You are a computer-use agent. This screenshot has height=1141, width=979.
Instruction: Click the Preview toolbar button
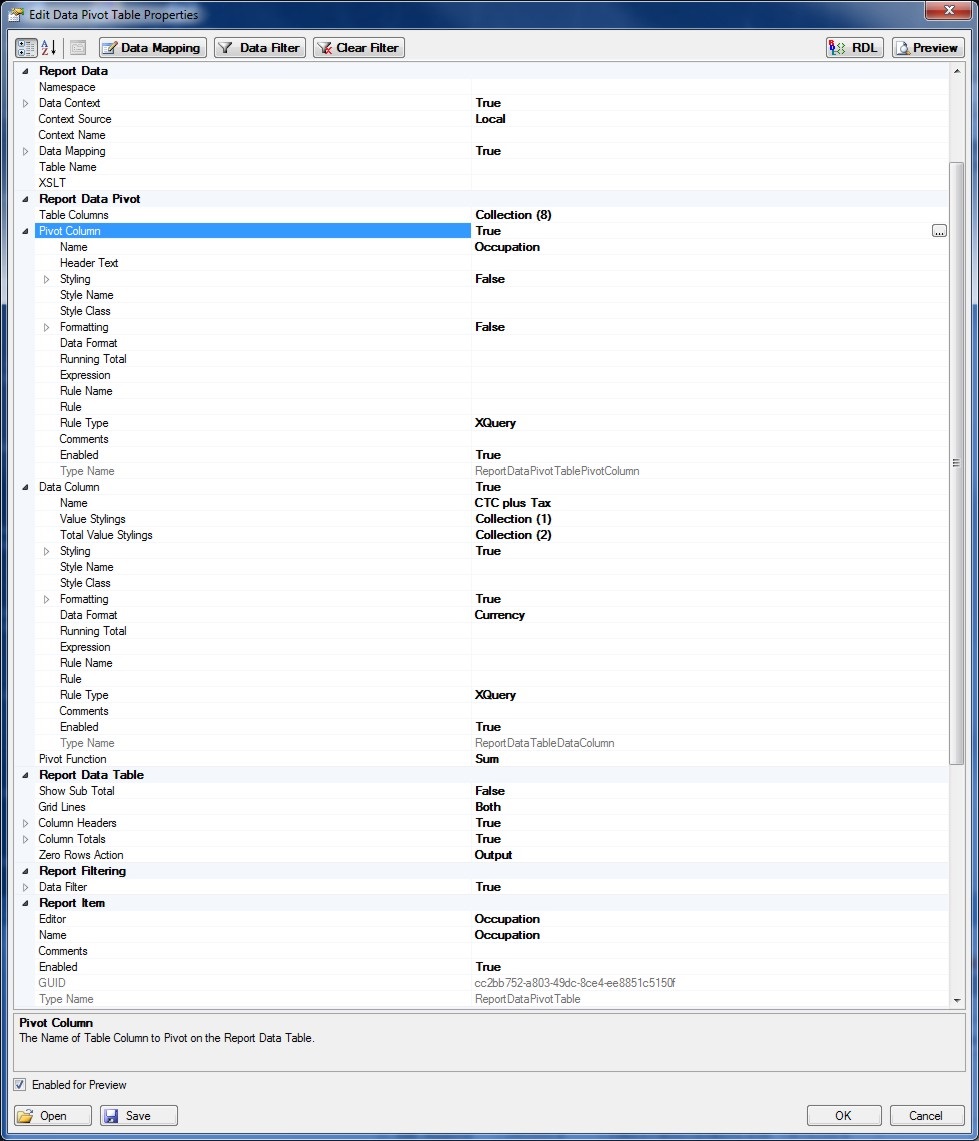point(928,48)
